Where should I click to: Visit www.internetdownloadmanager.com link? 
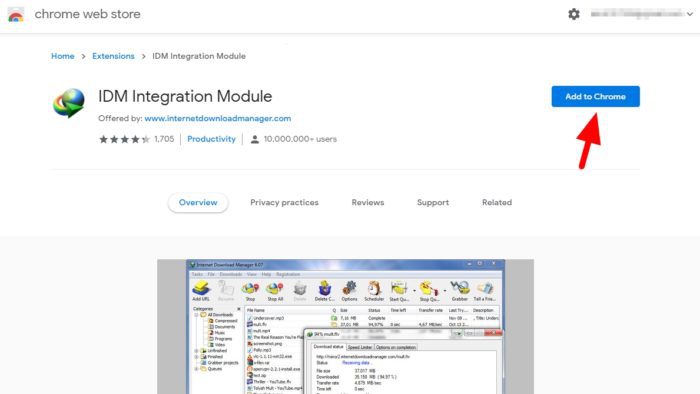[x=218, y=118]
